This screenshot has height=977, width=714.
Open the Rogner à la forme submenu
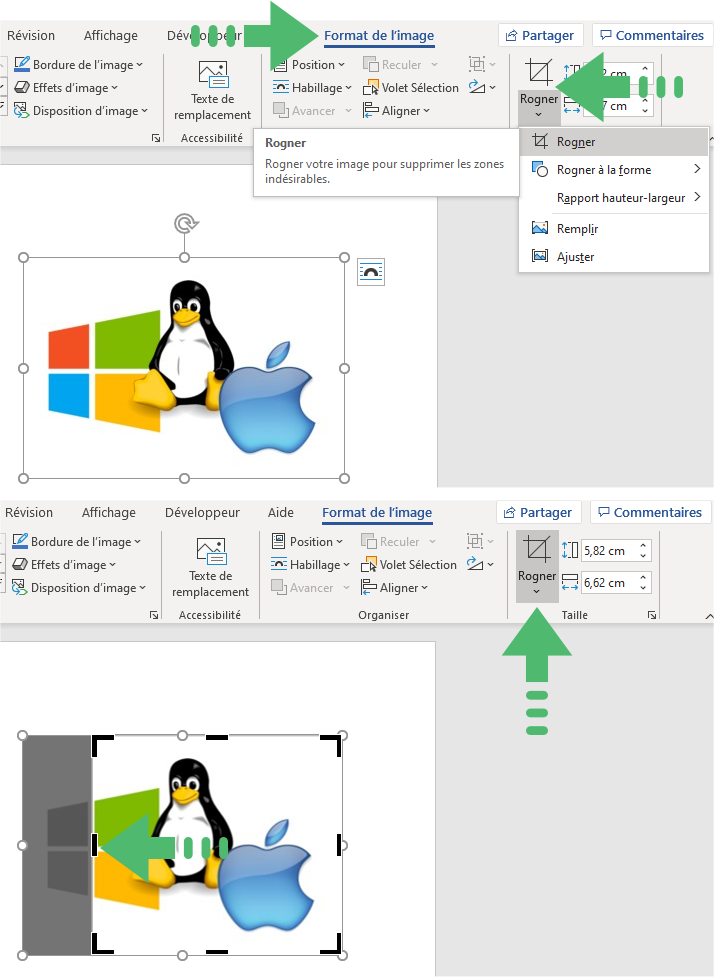614,169
